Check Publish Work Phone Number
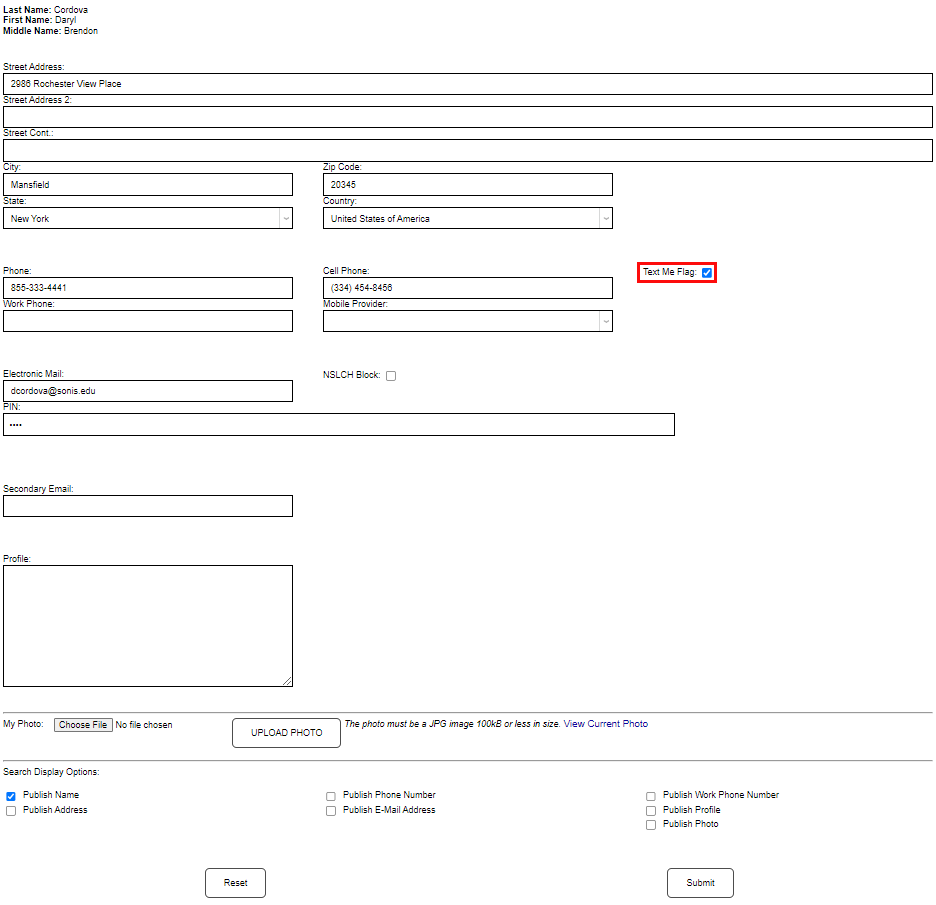Image resolution: width=936 pixels, height=905 pixels. [650, 796]
